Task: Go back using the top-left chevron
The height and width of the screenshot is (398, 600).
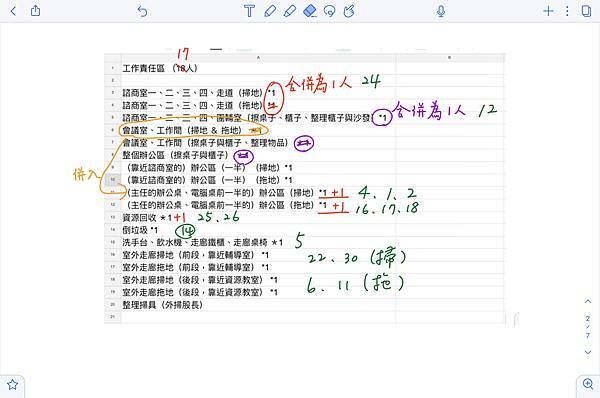Action: coord(13,11)
